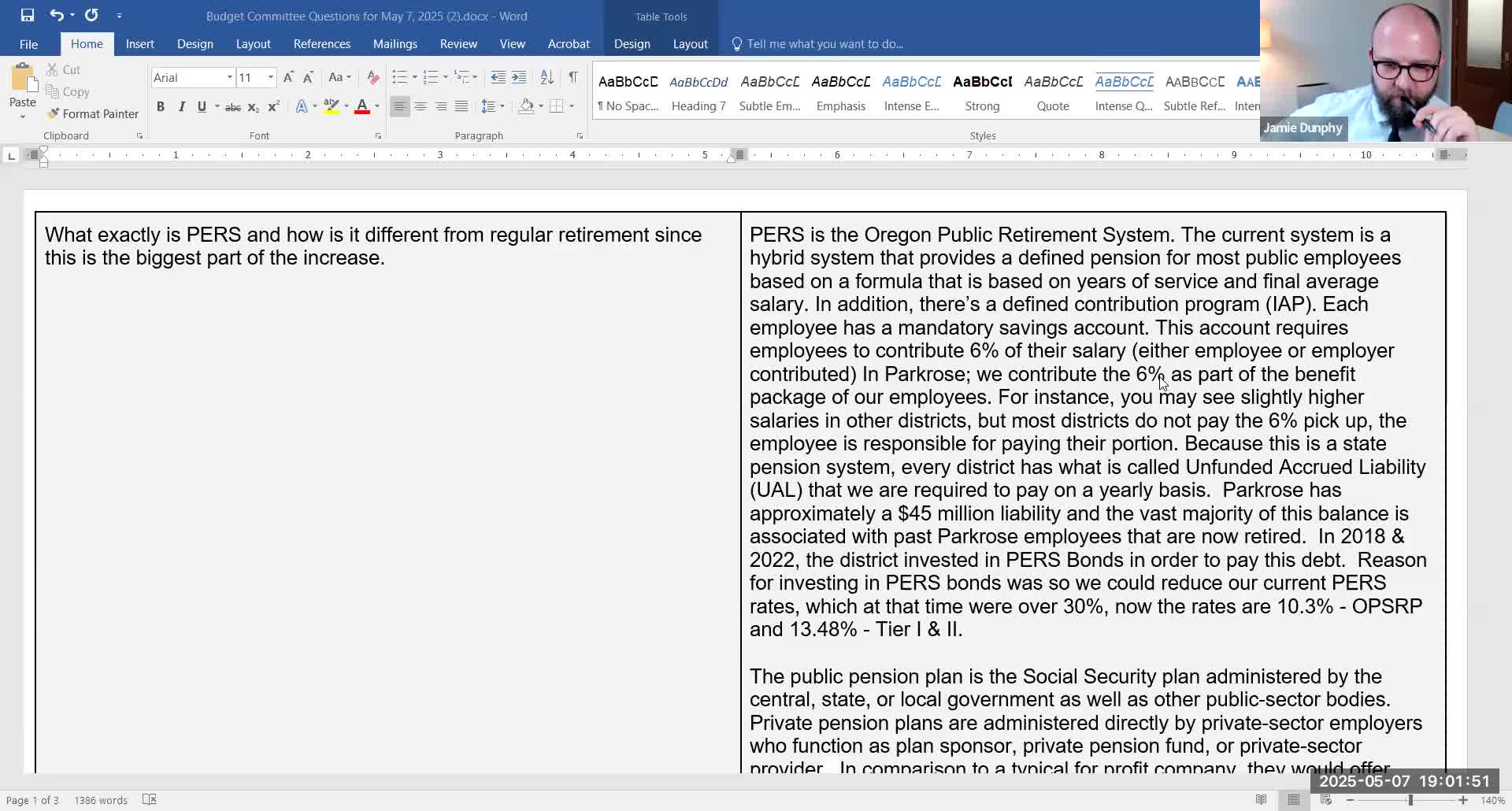Viewport: 1512px width, 811px height.
Task: Clear all formatting from selection
Action: tap(373, 77)
